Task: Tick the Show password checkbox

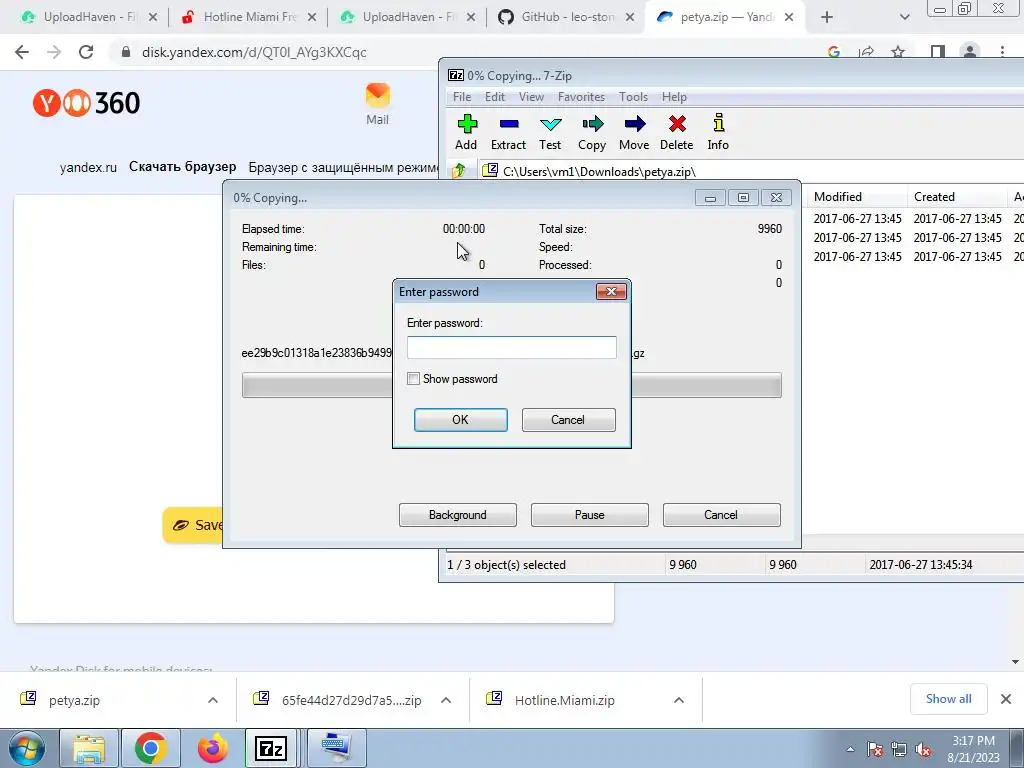Action: coord(413,379)
